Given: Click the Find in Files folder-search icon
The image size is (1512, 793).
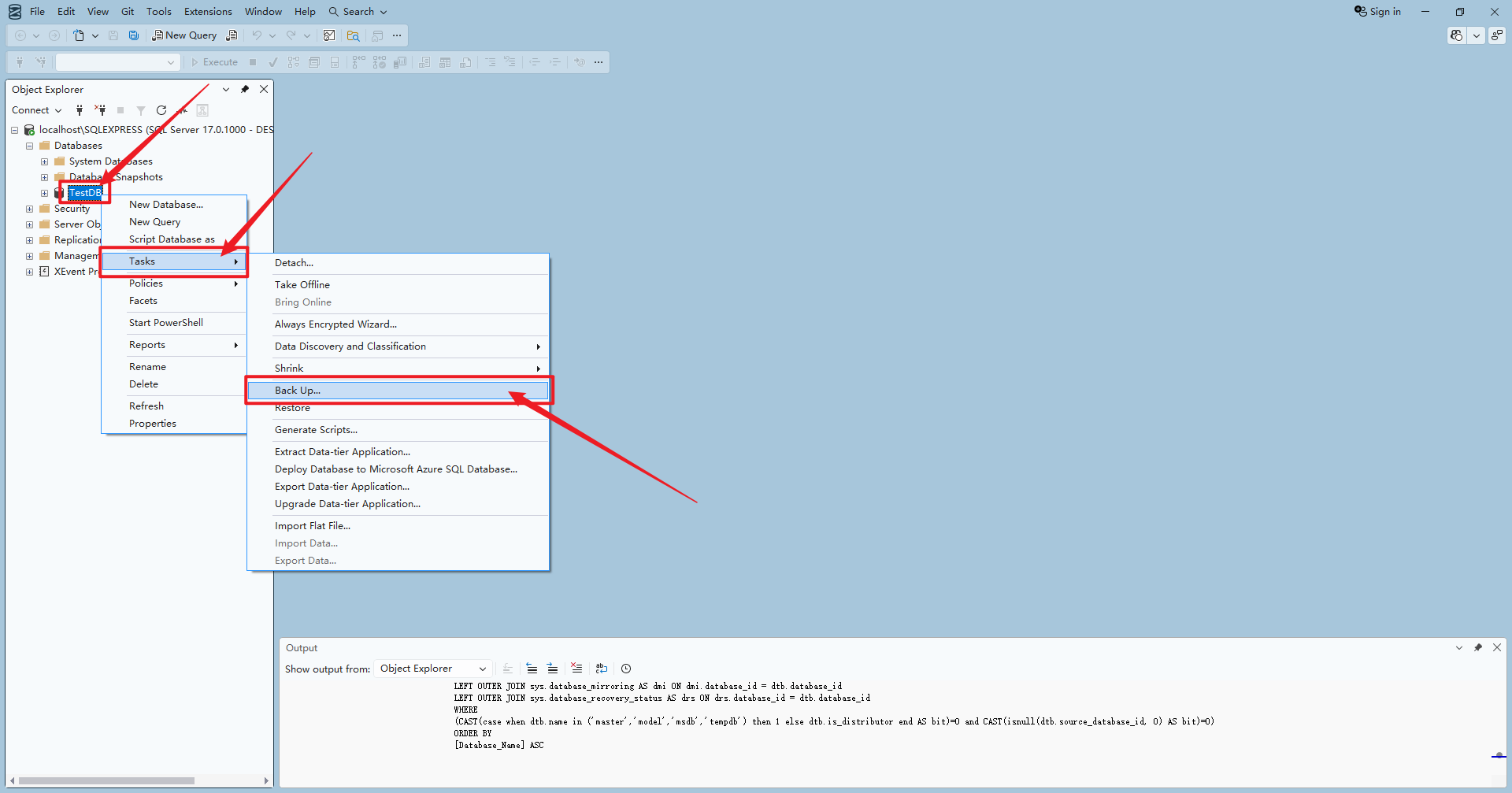Looking at the screenshot, I should tap(353, 35).
